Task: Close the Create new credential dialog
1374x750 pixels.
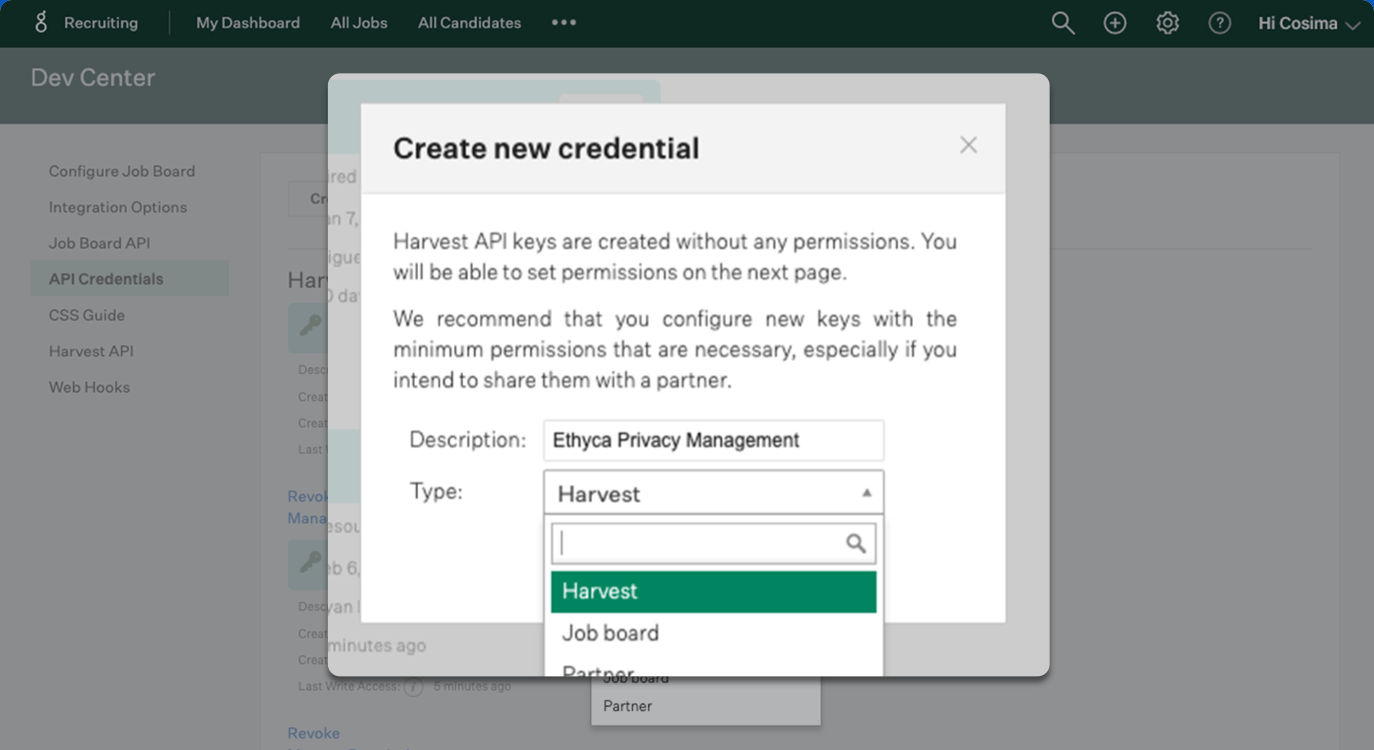Action: coord(968,145)
